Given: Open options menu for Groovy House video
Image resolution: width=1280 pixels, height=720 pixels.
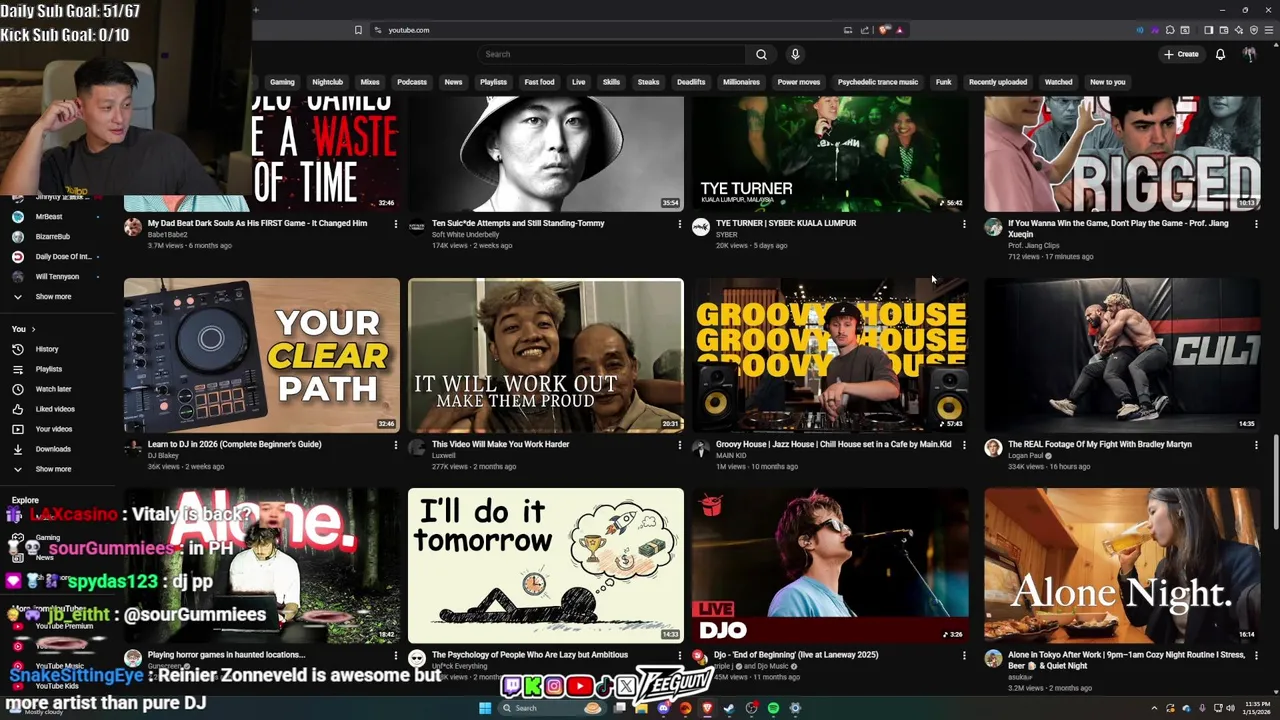Looking at the screenshot, I should [x=964, y=445].
